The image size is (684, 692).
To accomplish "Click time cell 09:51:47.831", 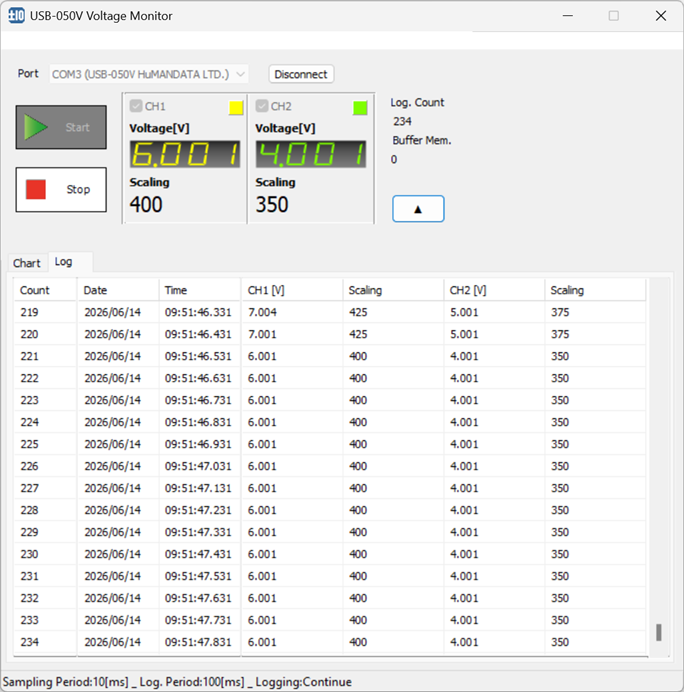I will pos(198,642).
